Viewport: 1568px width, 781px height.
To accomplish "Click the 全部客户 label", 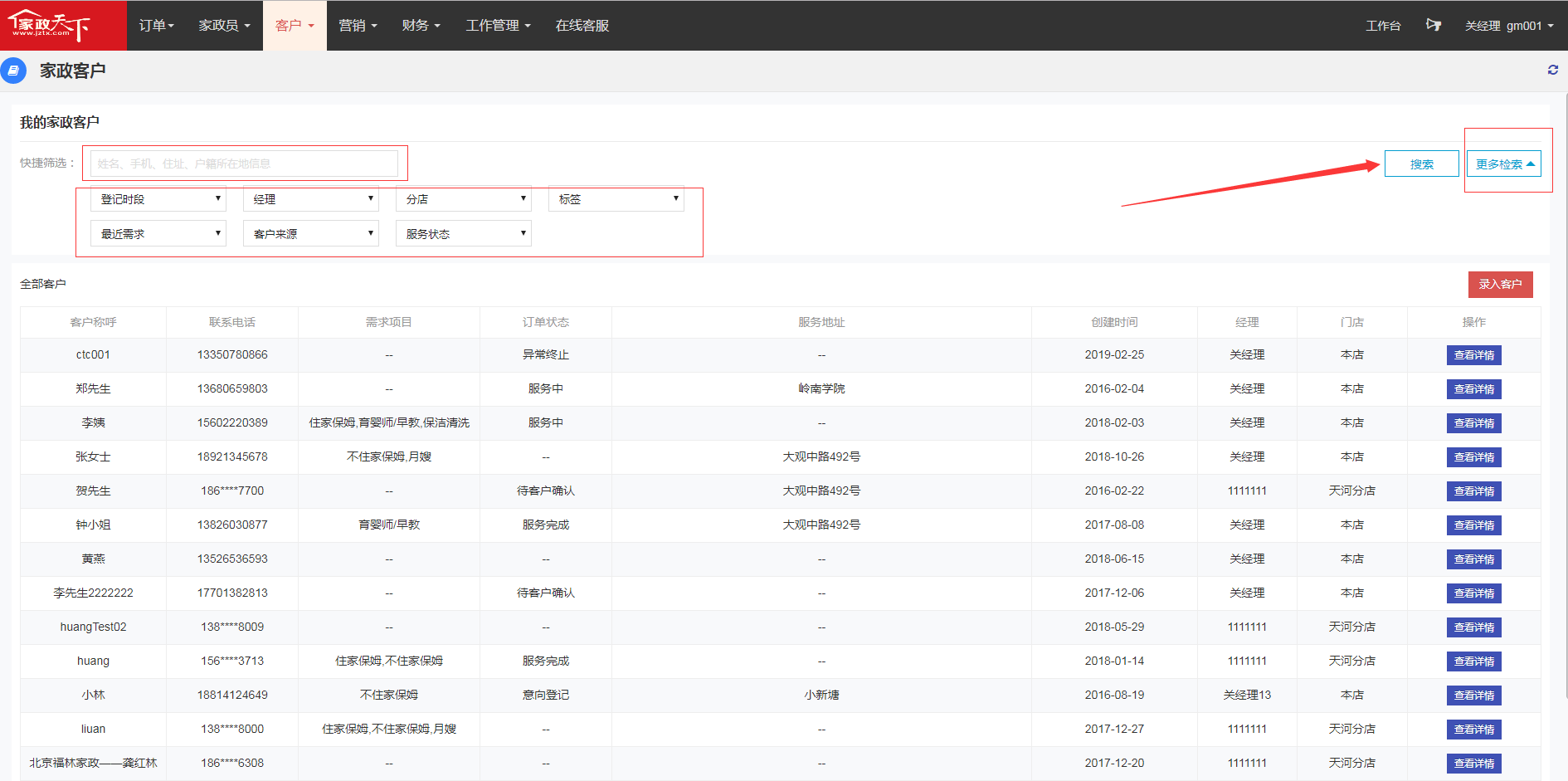I will pos(43,284).
